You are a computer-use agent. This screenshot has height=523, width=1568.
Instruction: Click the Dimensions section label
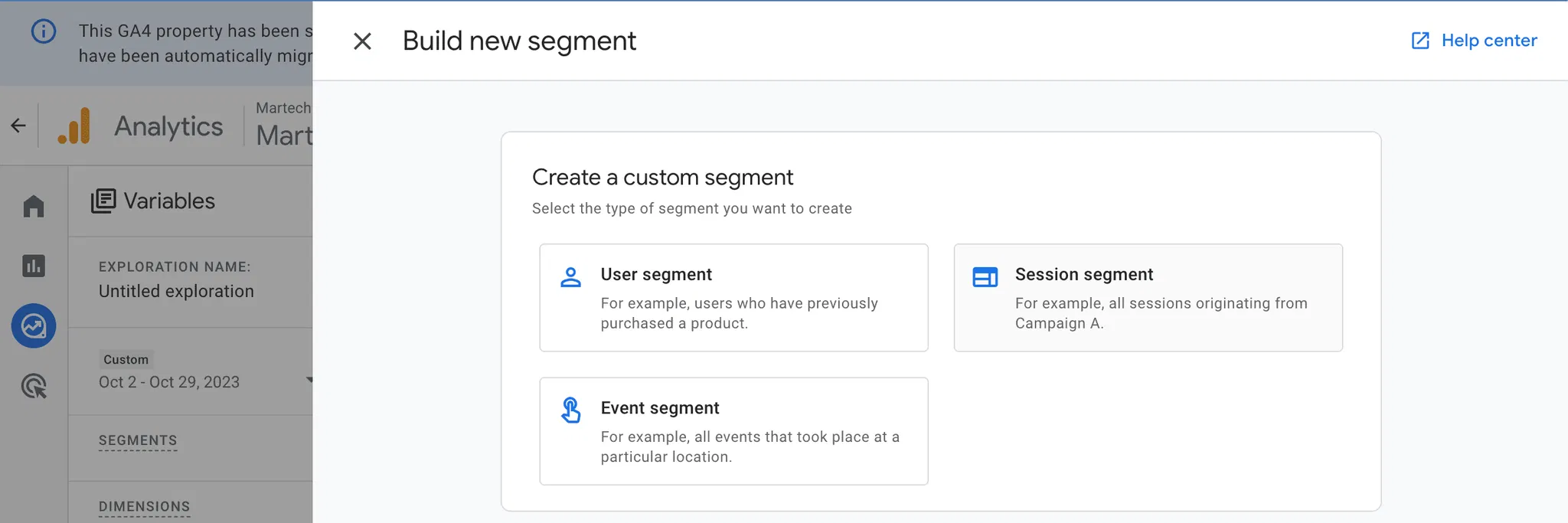(x=144, y=507)
